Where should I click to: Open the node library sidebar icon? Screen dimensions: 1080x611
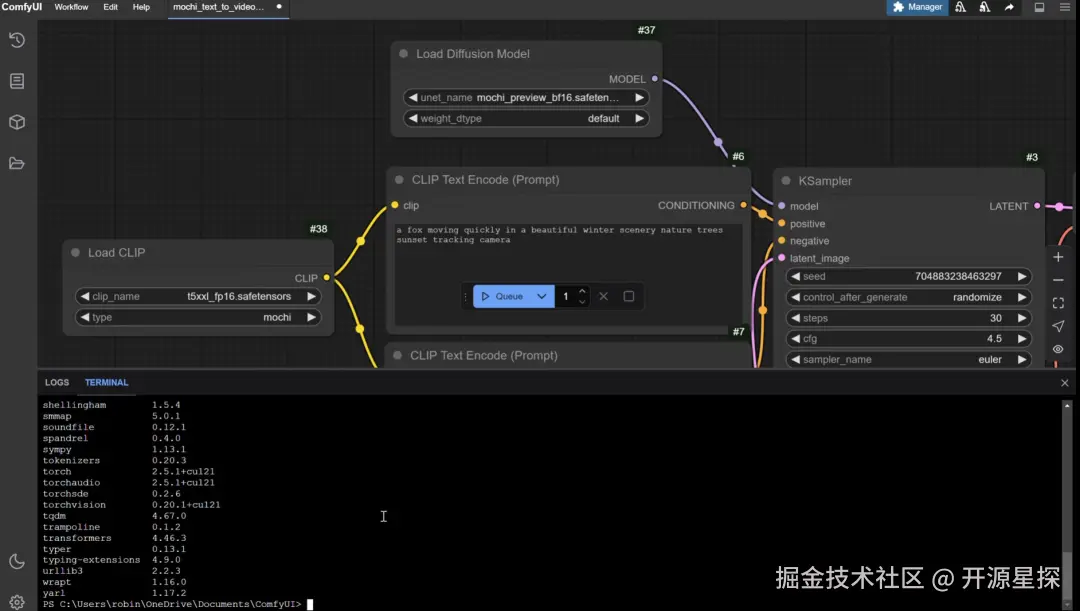(17, 81)
